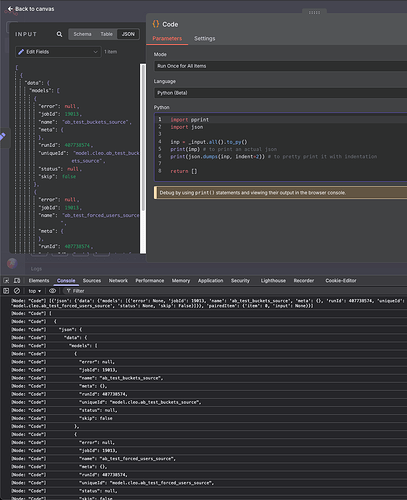This screenshot has height=500, width=407.
Task: Switch to the Settings tab
Action: 205,39
